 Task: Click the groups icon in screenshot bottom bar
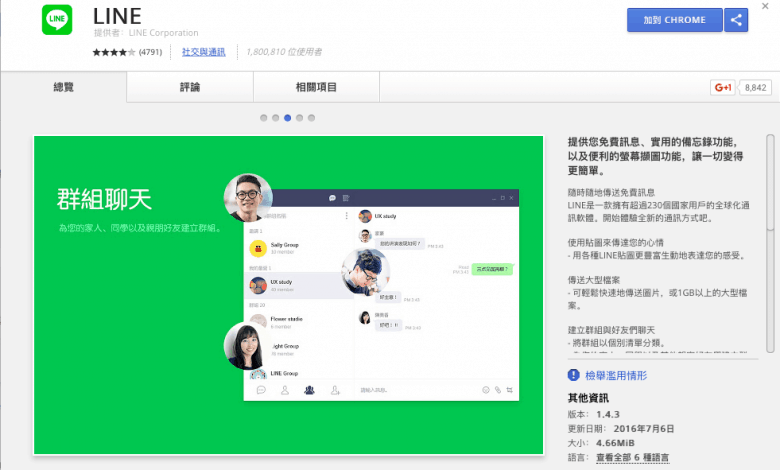point(309,390)
